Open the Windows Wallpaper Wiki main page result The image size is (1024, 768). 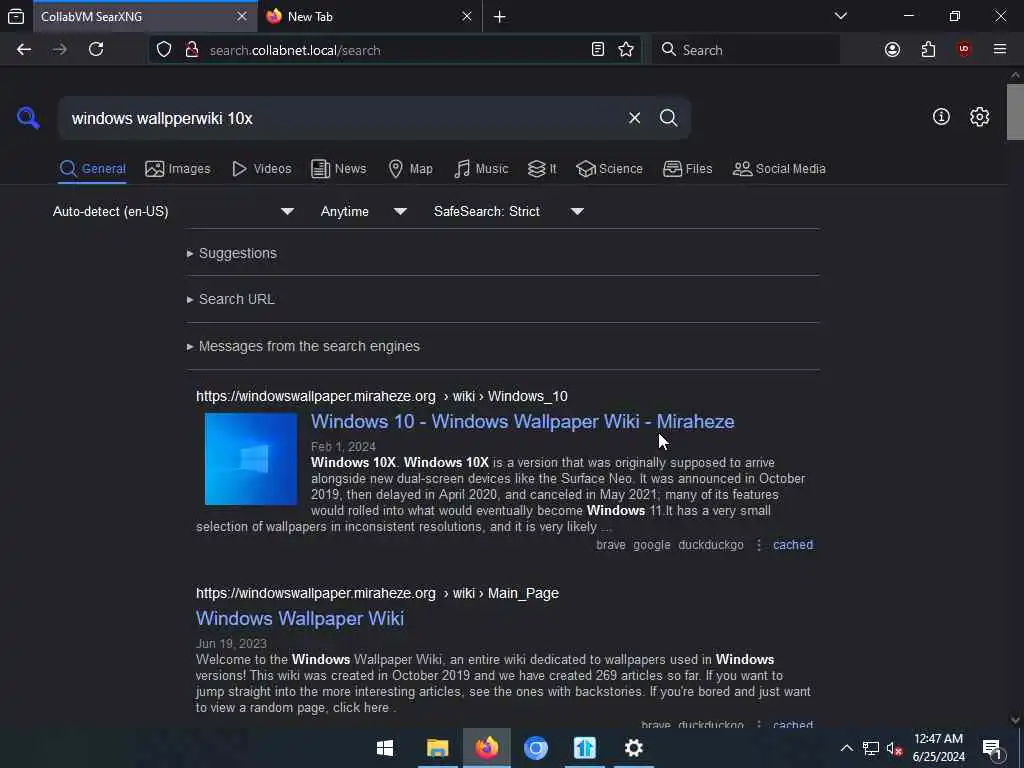point(300,618)
